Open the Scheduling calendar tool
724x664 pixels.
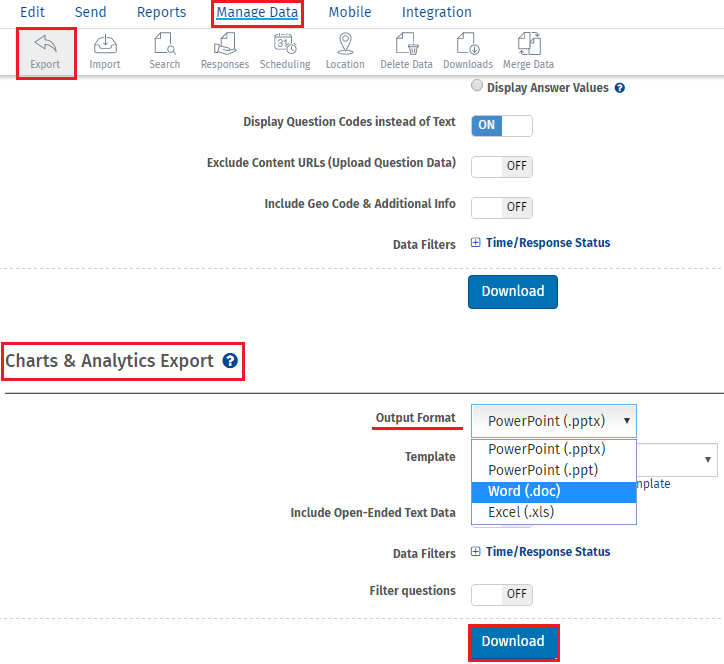pos(285,53)
